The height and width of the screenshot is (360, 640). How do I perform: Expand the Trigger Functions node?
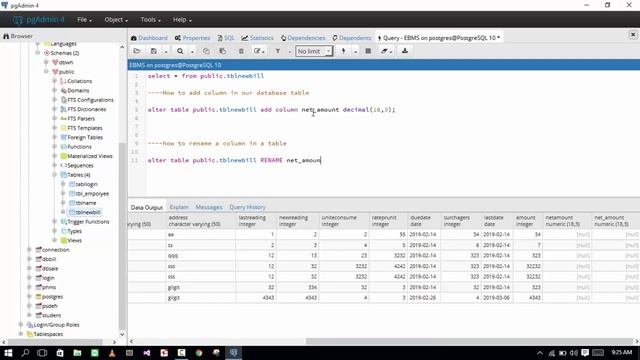[x=55, y=222]
